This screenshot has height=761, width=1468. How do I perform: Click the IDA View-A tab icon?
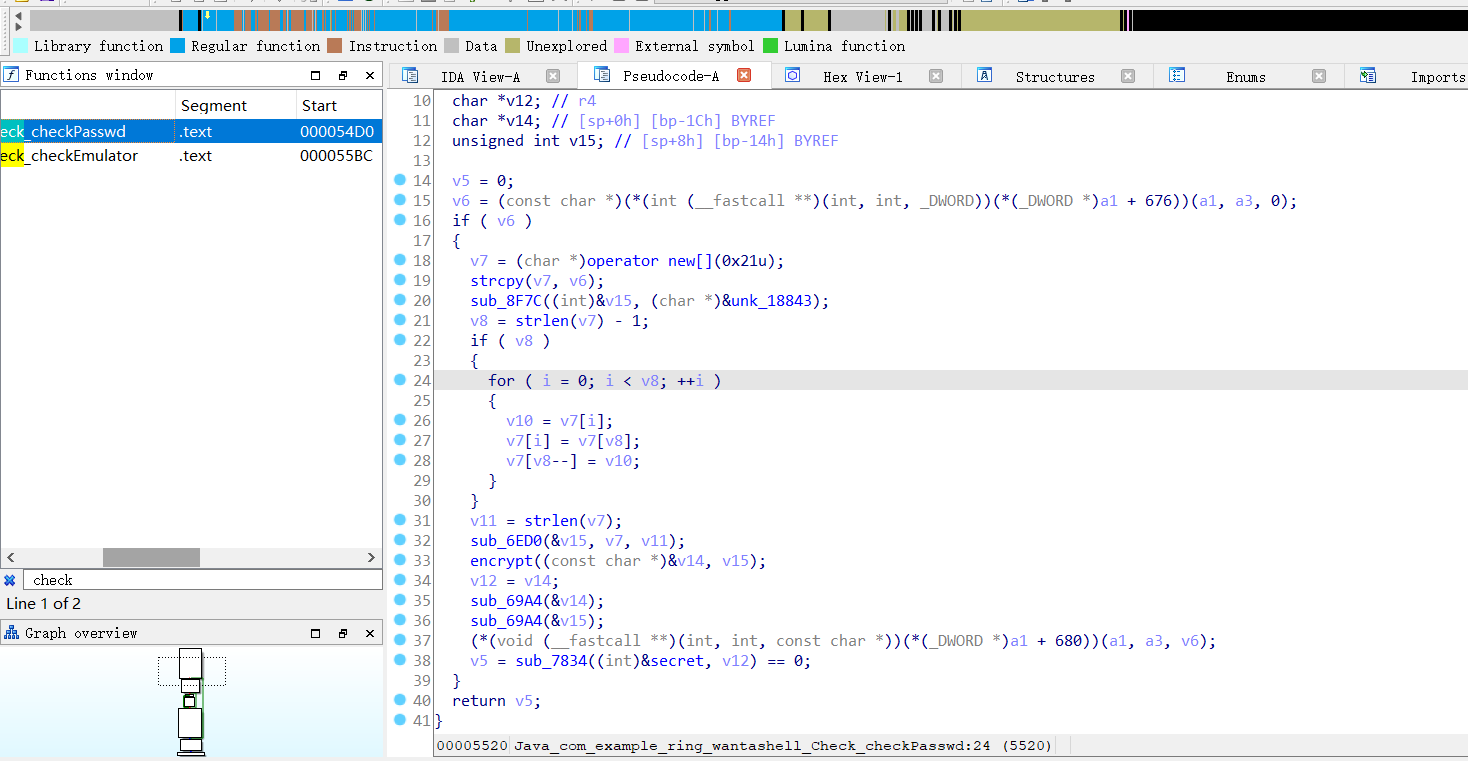point(410,76)
